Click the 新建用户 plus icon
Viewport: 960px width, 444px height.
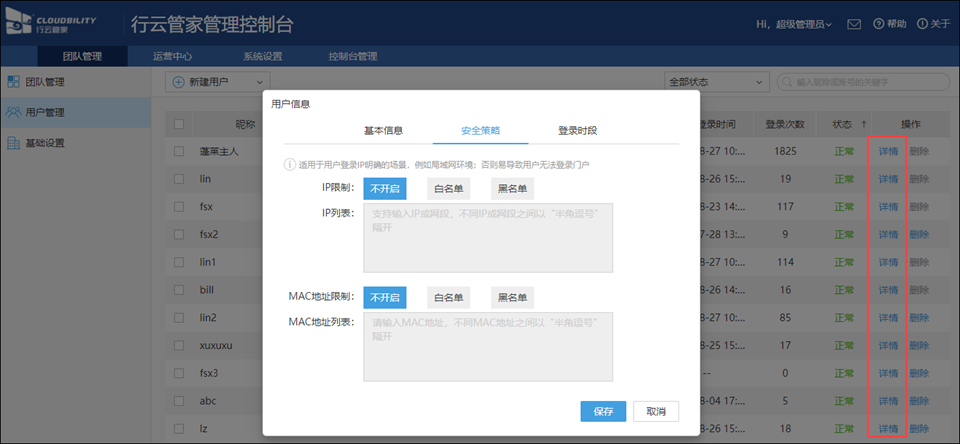coord(178,82)
